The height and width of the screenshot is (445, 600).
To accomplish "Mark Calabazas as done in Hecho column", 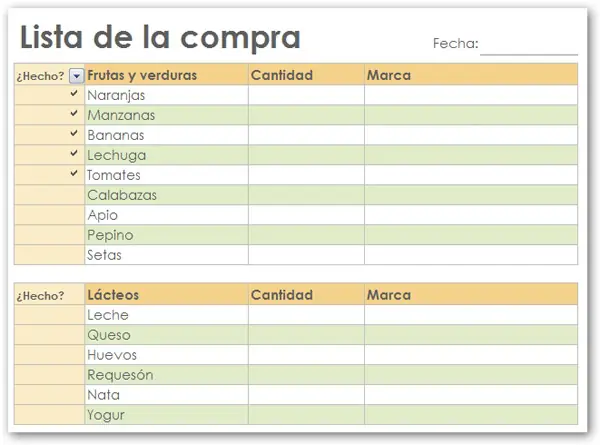I will (x=49, y=195).
